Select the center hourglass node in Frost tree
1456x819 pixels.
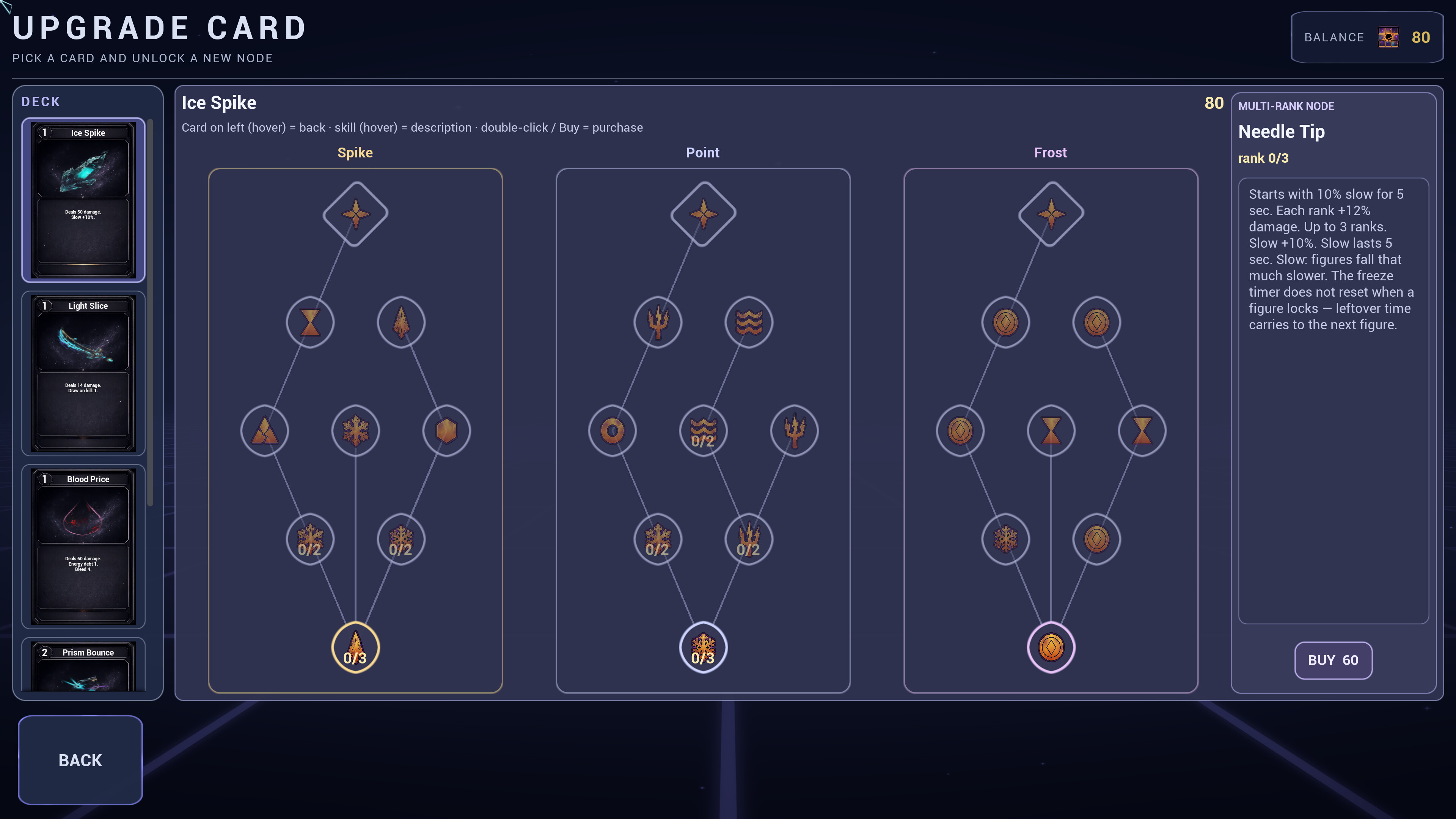[1051, 431]
